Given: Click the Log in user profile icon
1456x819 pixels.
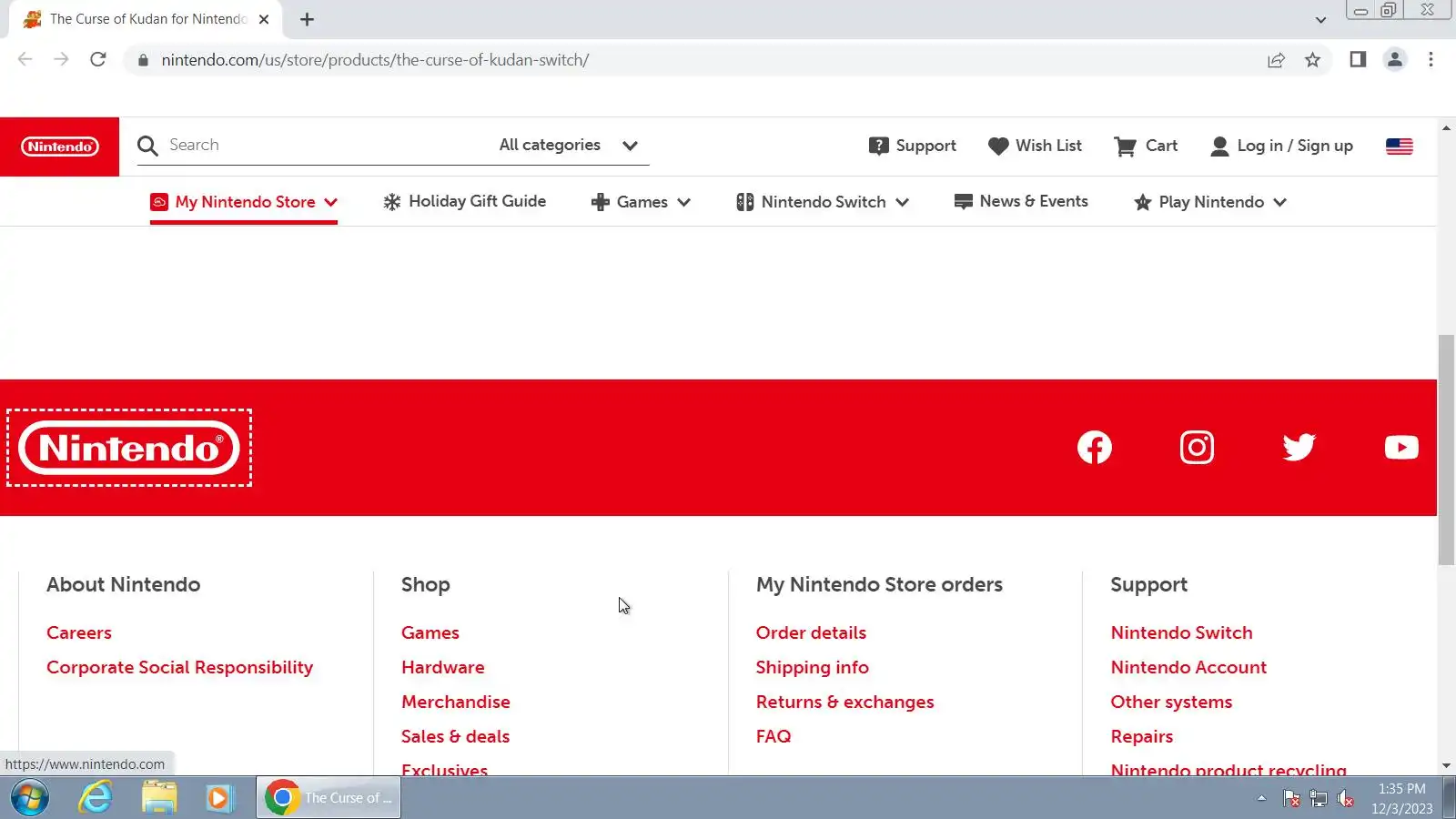Looking at the screenshot, I should [x=1219, y=146].
